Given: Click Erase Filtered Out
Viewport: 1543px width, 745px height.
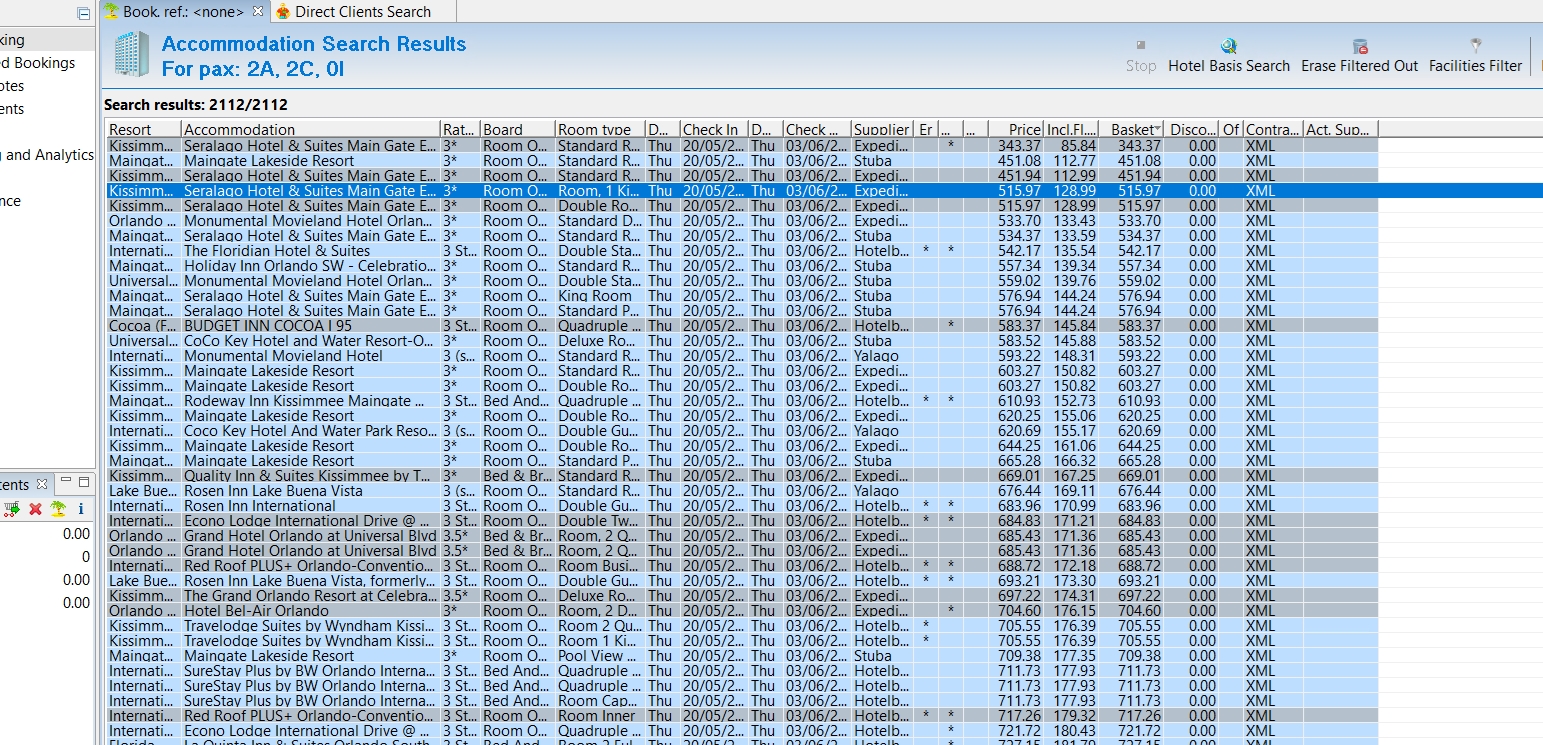Looking at the screenshot, I should click(x=1359, y=56).
